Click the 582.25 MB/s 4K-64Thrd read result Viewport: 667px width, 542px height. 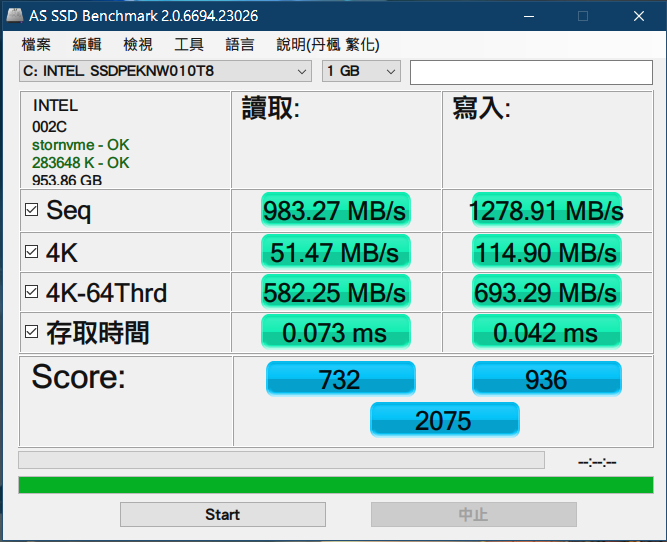[336, 292]
